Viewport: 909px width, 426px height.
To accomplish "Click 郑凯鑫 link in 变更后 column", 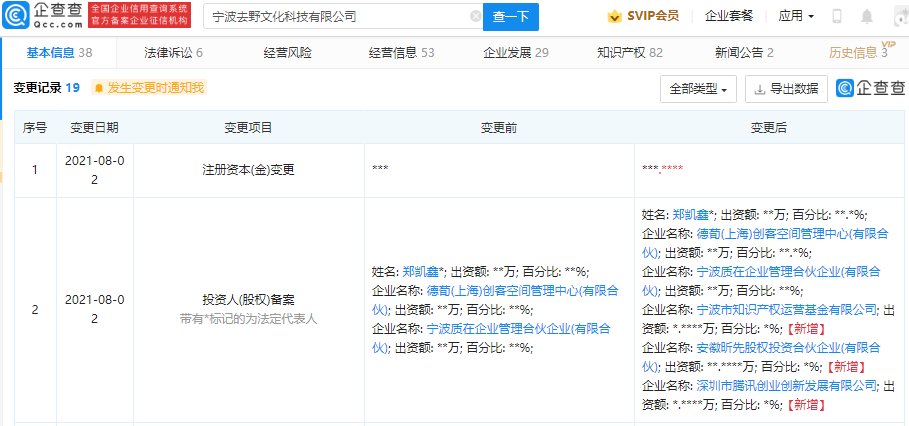I will point(692,214).
